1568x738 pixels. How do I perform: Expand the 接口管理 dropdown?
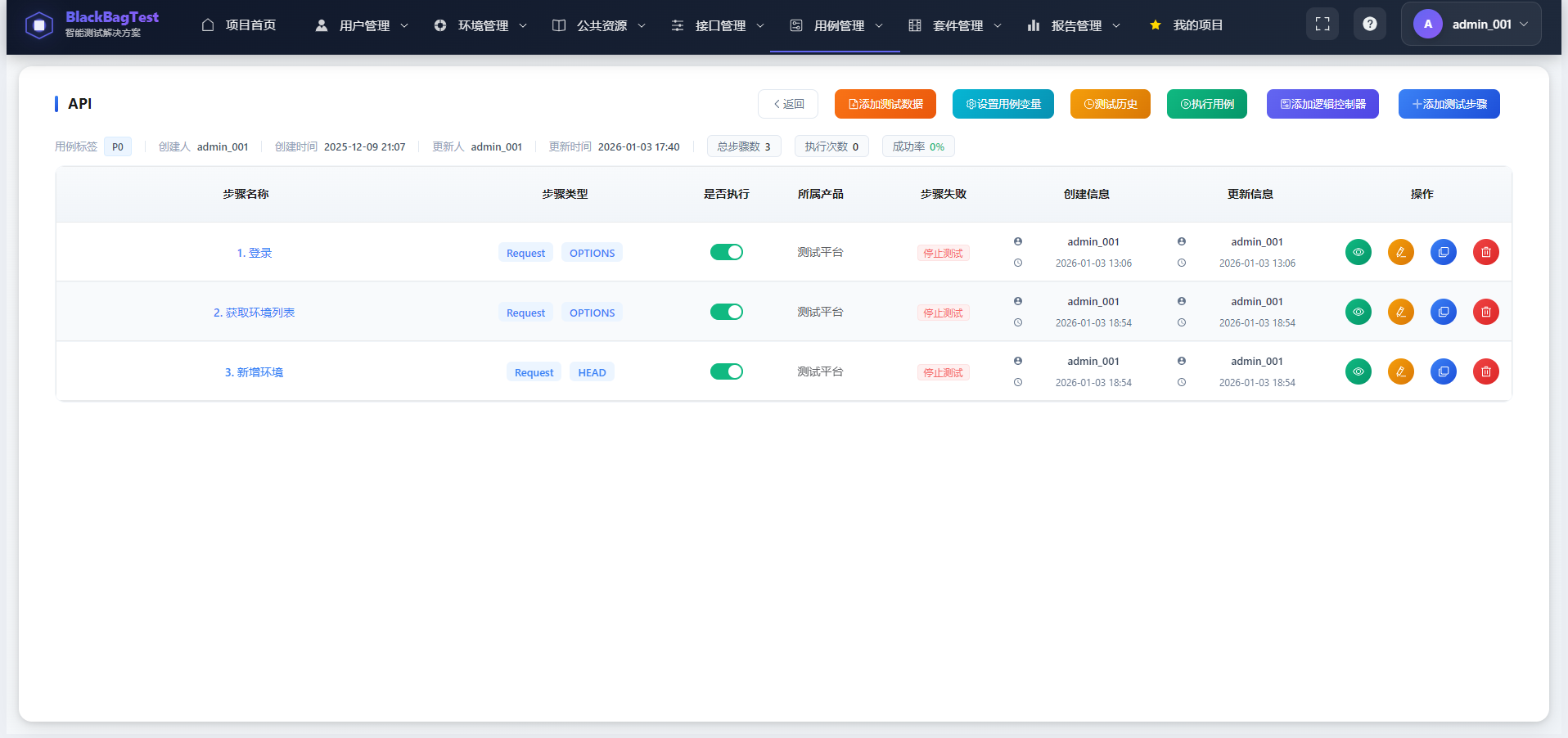(717, 25)
